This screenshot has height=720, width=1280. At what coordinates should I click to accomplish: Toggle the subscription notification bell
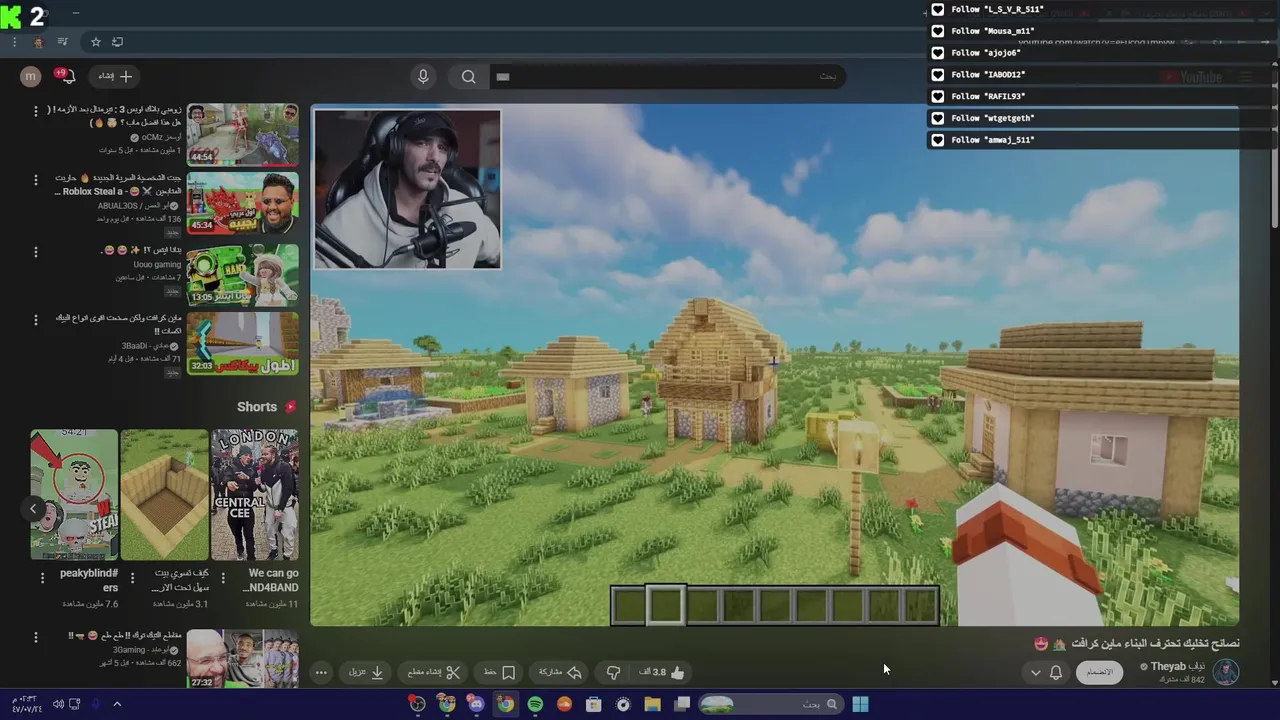pos(1055,673)
